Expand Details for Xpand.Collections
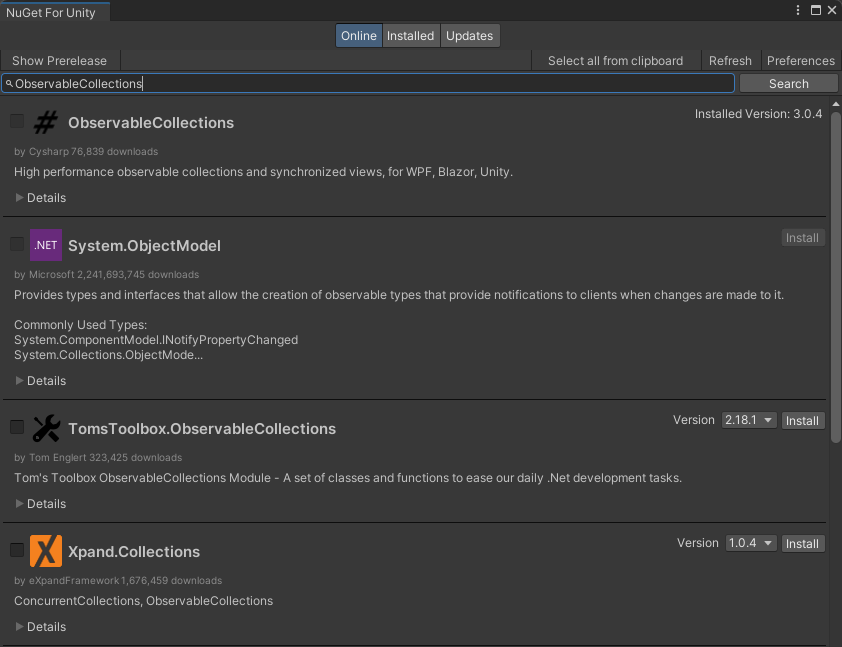842x647 pixels. point(41,627)
